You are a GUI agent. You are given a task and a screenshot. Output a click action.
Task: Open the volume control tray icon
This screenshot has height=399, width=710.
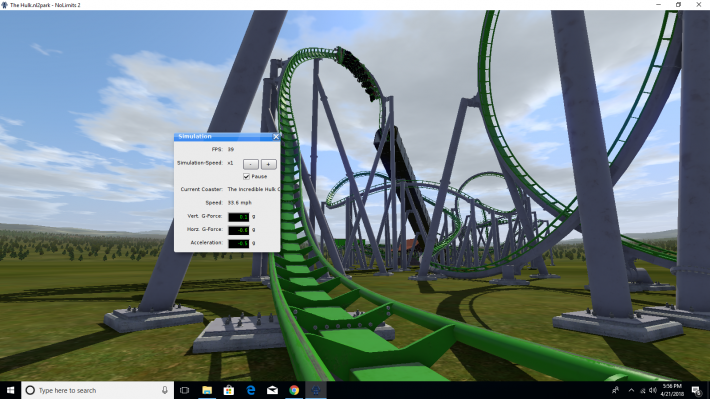coord(652,390)
